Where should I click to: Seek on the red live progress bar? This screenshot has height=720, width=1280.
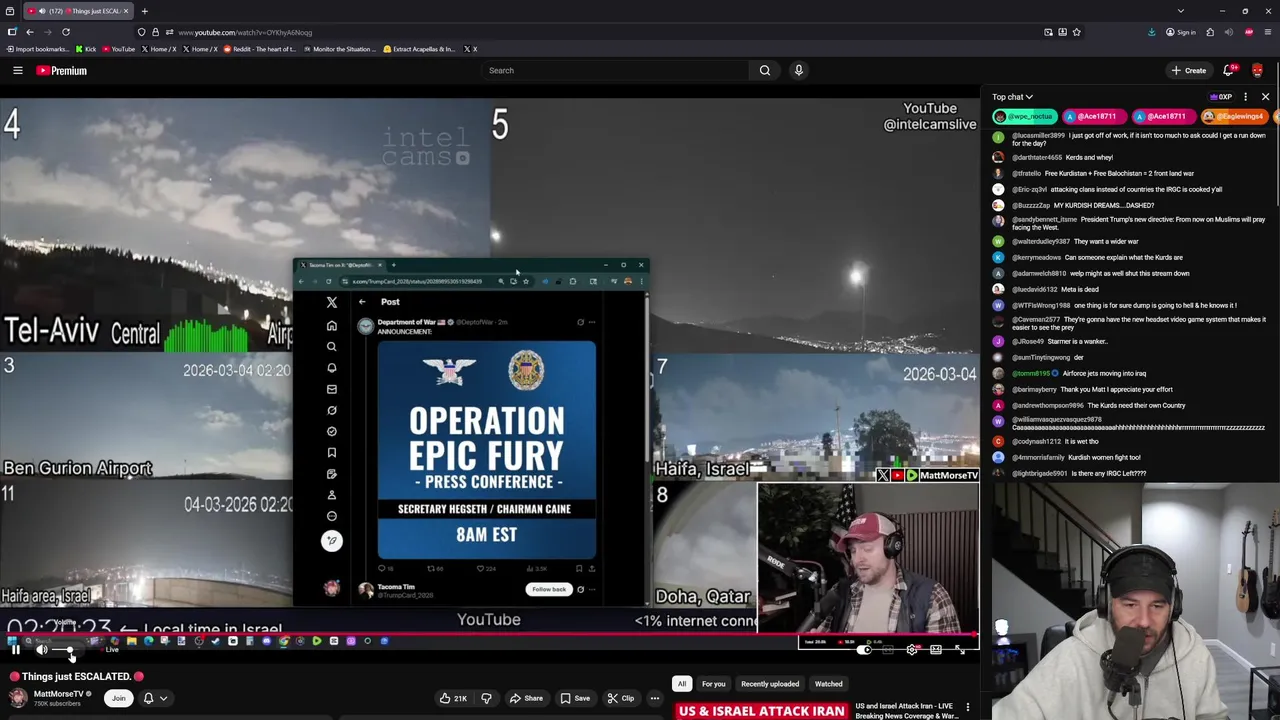point(490,634)
